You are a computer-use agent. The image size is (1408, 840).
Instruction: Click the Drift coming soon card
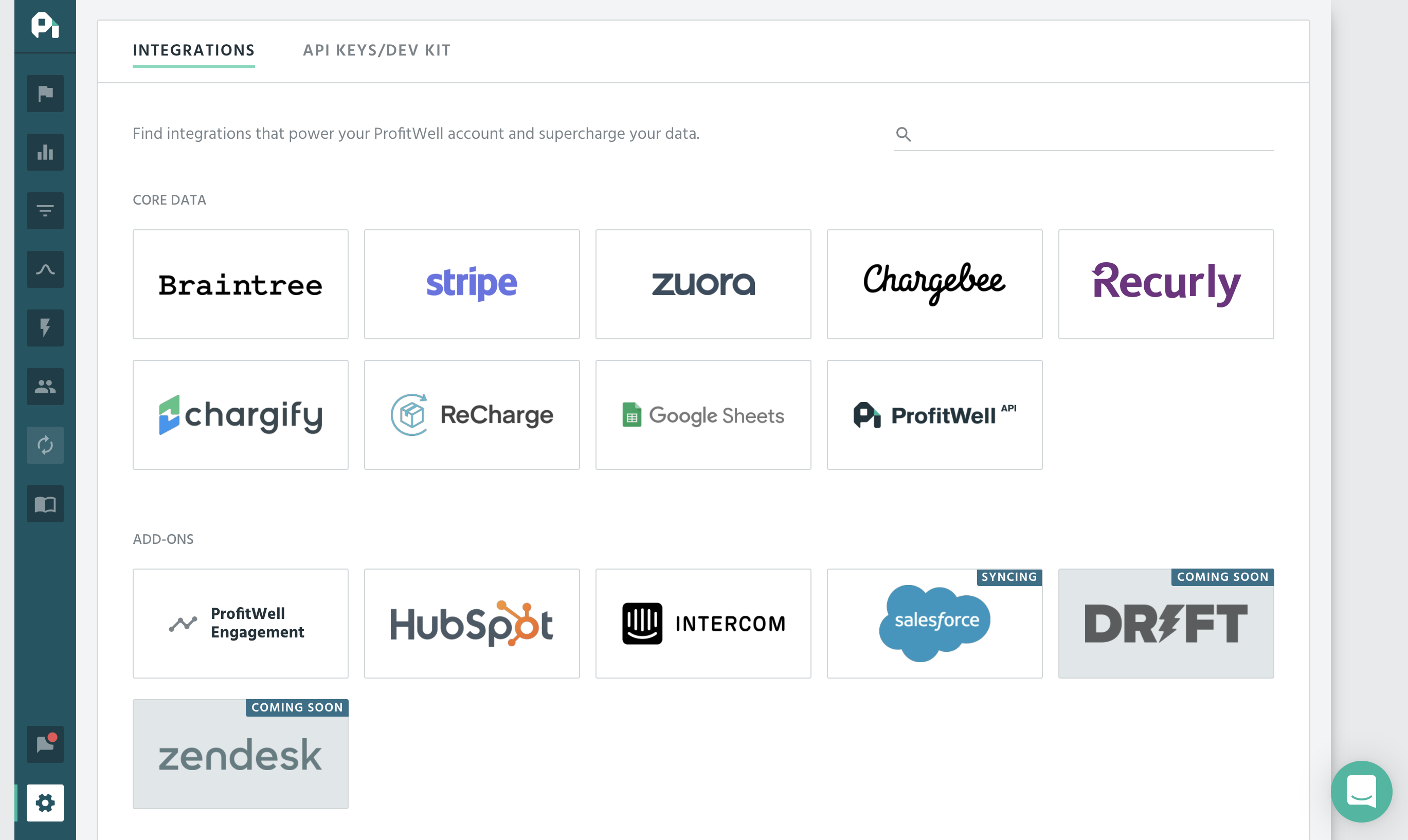(1166, 624)
